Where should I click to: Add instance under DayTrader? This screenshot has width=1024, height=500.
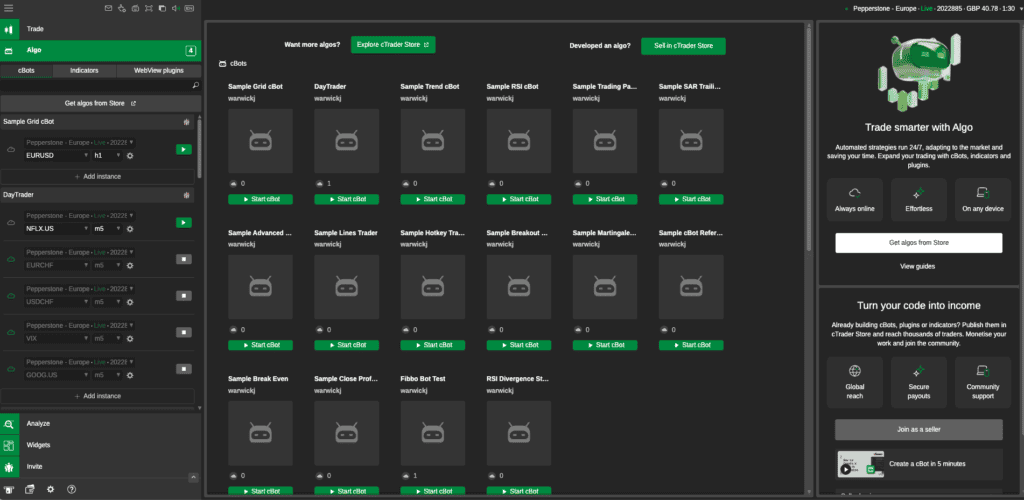point(97,396)
